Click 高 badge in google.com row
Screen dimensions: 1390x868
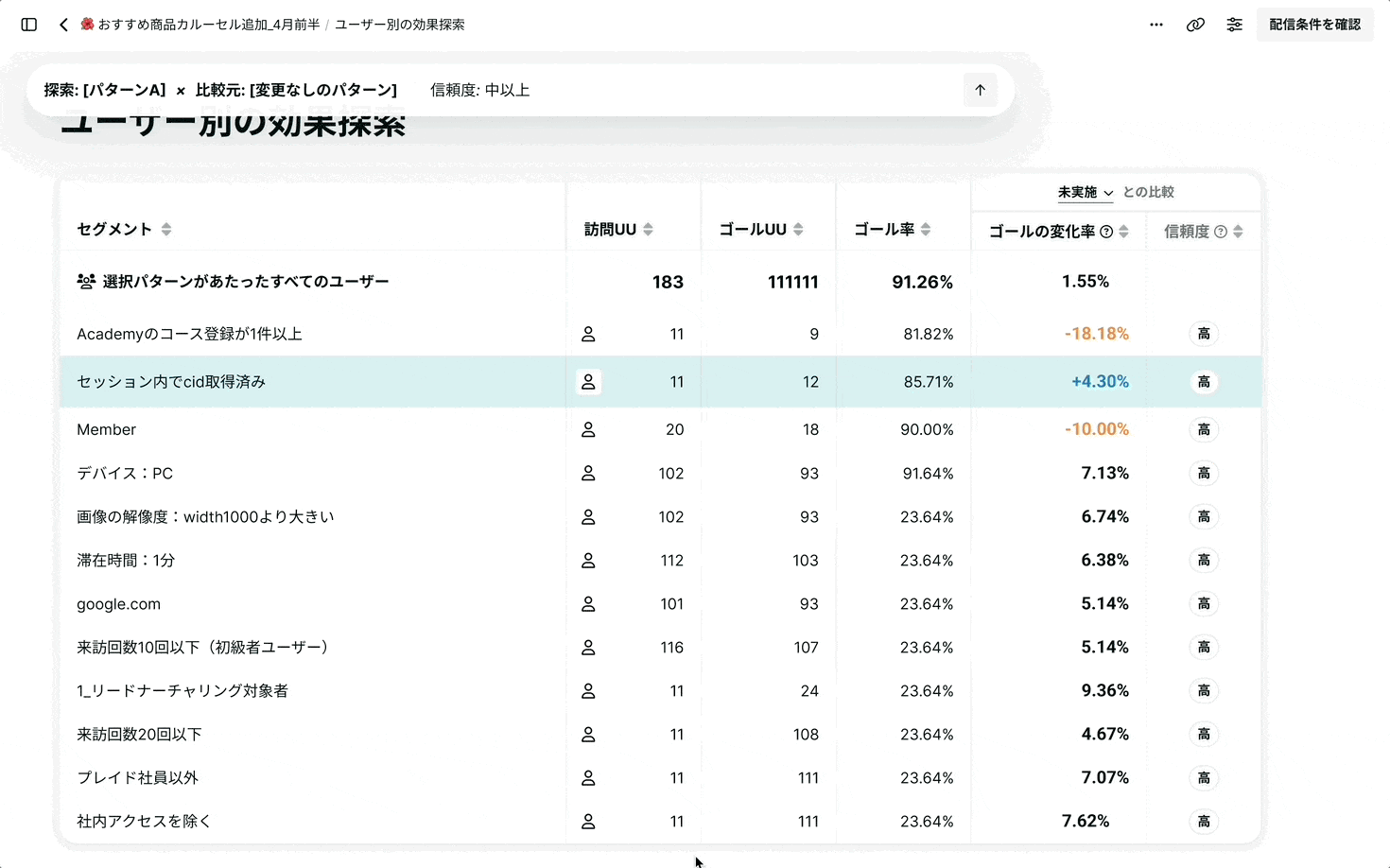click(1204, 603)
